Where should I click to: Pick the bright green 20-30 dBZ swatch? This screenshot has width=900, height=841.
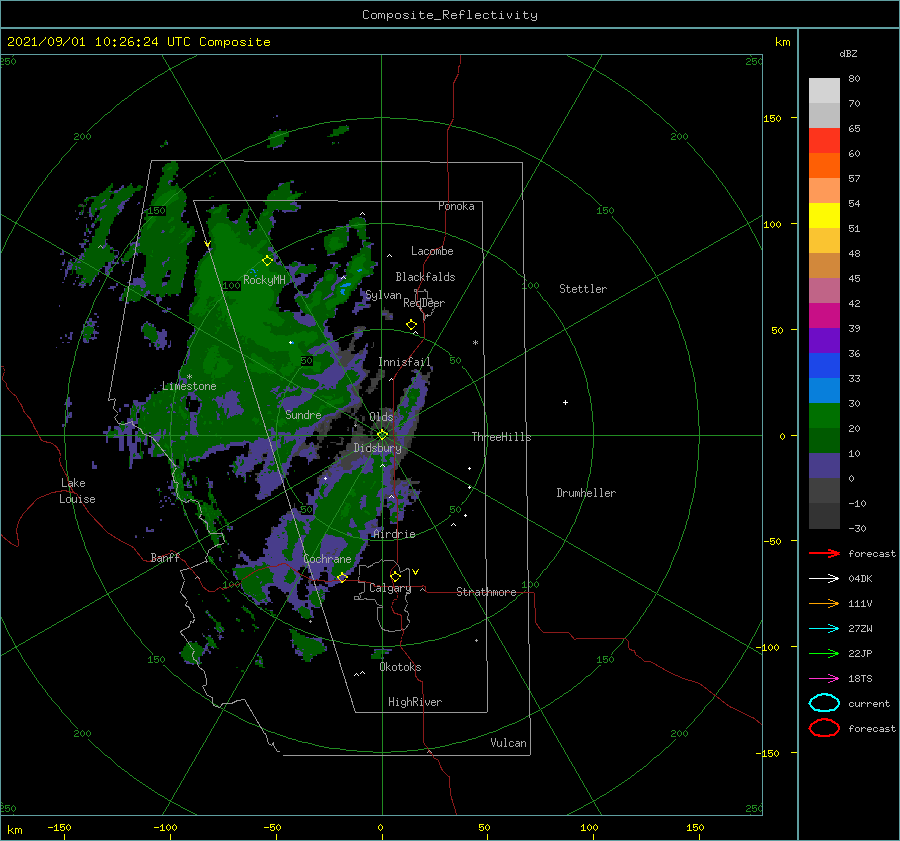824,416
